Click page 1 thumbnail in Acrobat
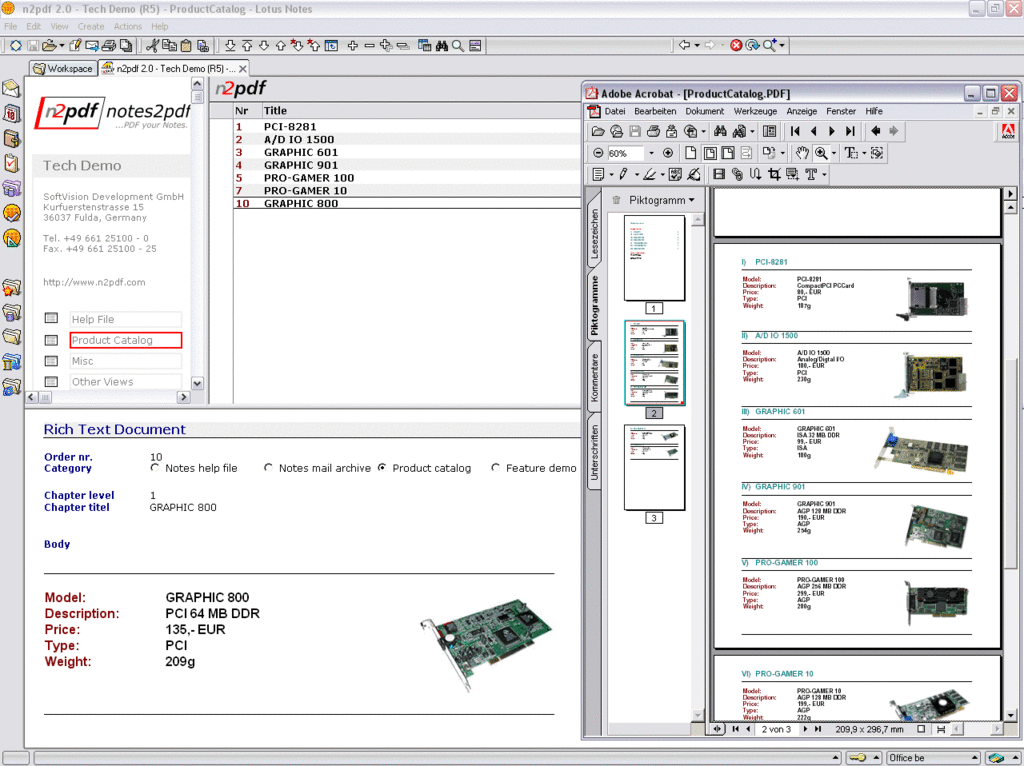This screenshot has width=1024, height=766. pyautogui.click(x=654, y=257)
